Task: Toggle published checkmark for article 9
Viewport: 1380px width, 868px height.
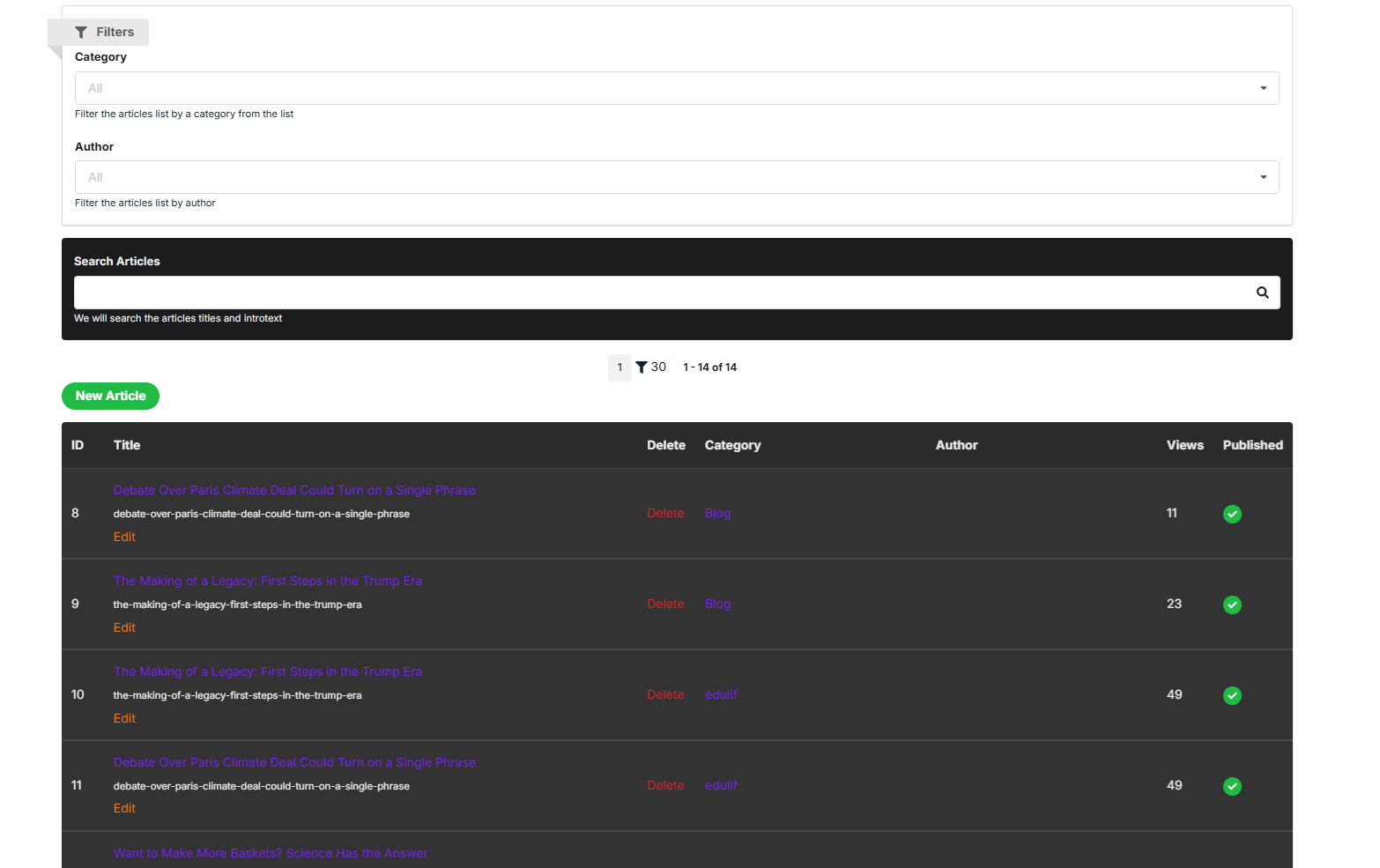Action: point(1232,605)
